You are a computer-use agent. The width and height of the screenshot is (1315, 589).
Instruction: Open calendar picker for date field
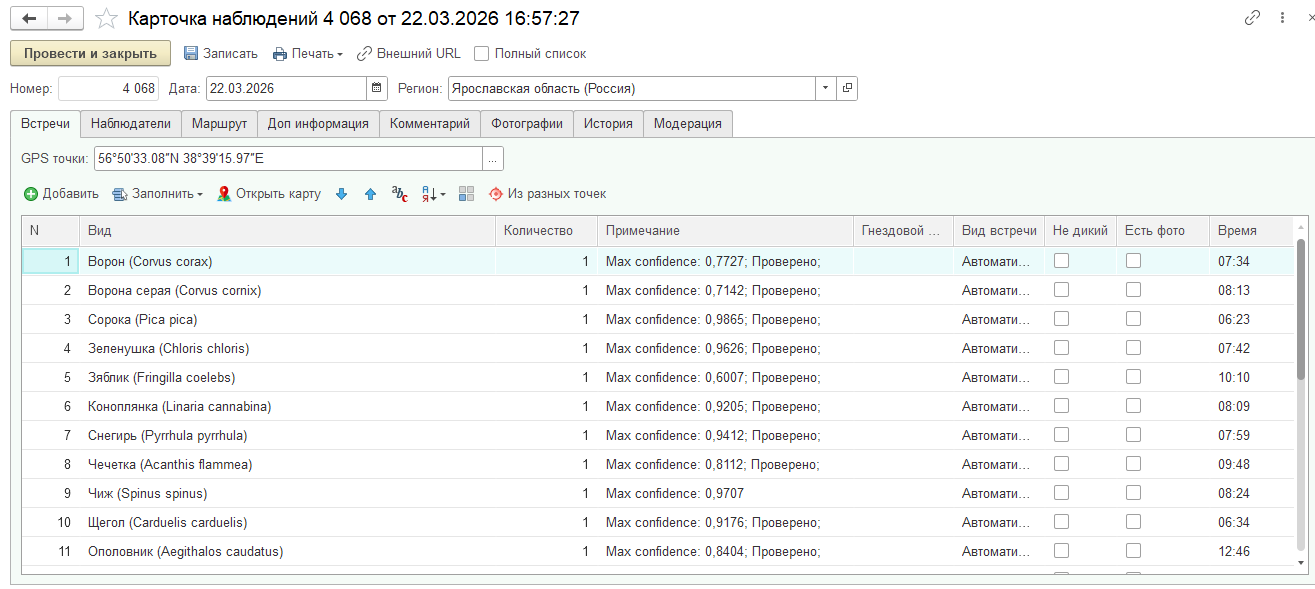click(x=377, y=89)
